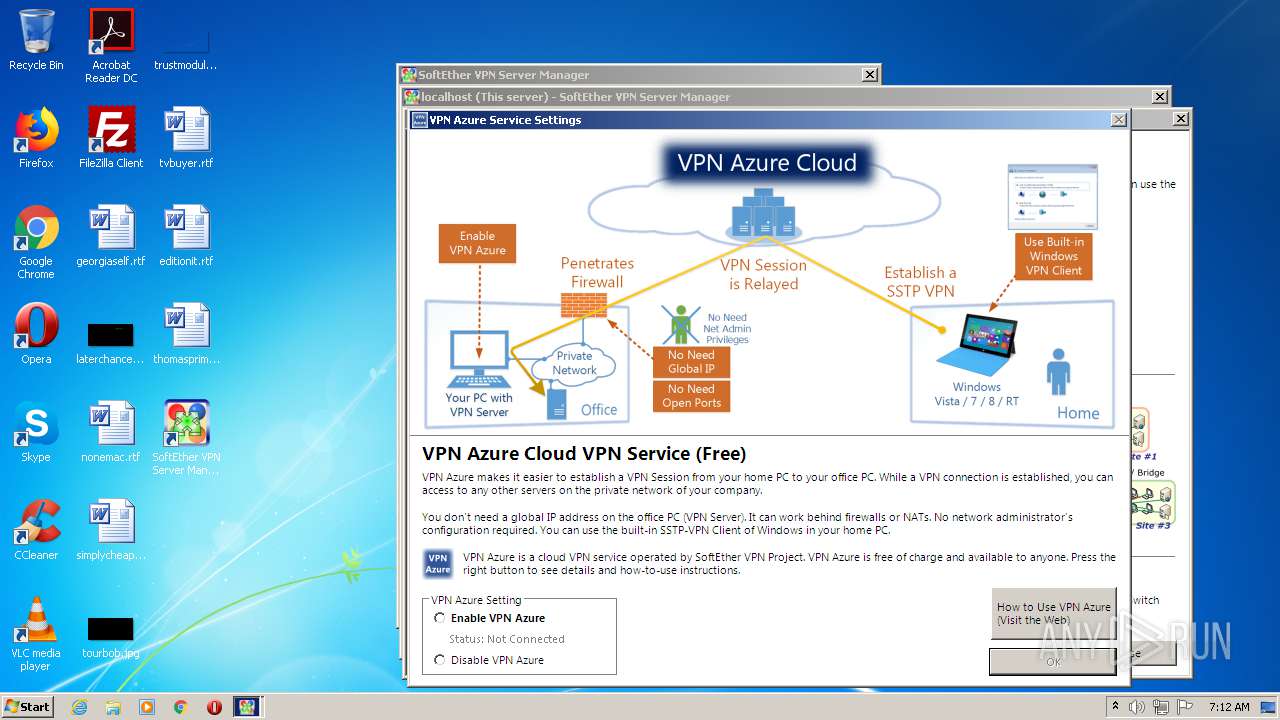Open Recycle Bin desktop icon

point(36,40)
